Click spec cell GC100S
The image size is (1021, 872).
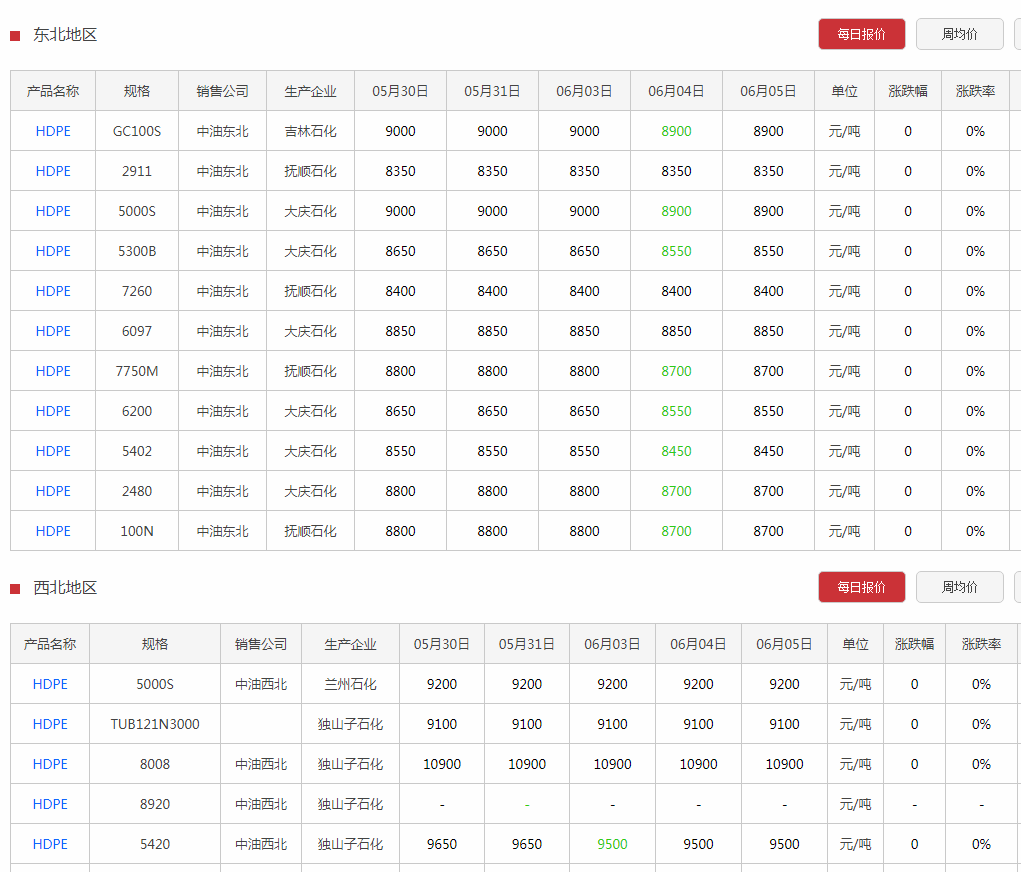pos(137,131)
